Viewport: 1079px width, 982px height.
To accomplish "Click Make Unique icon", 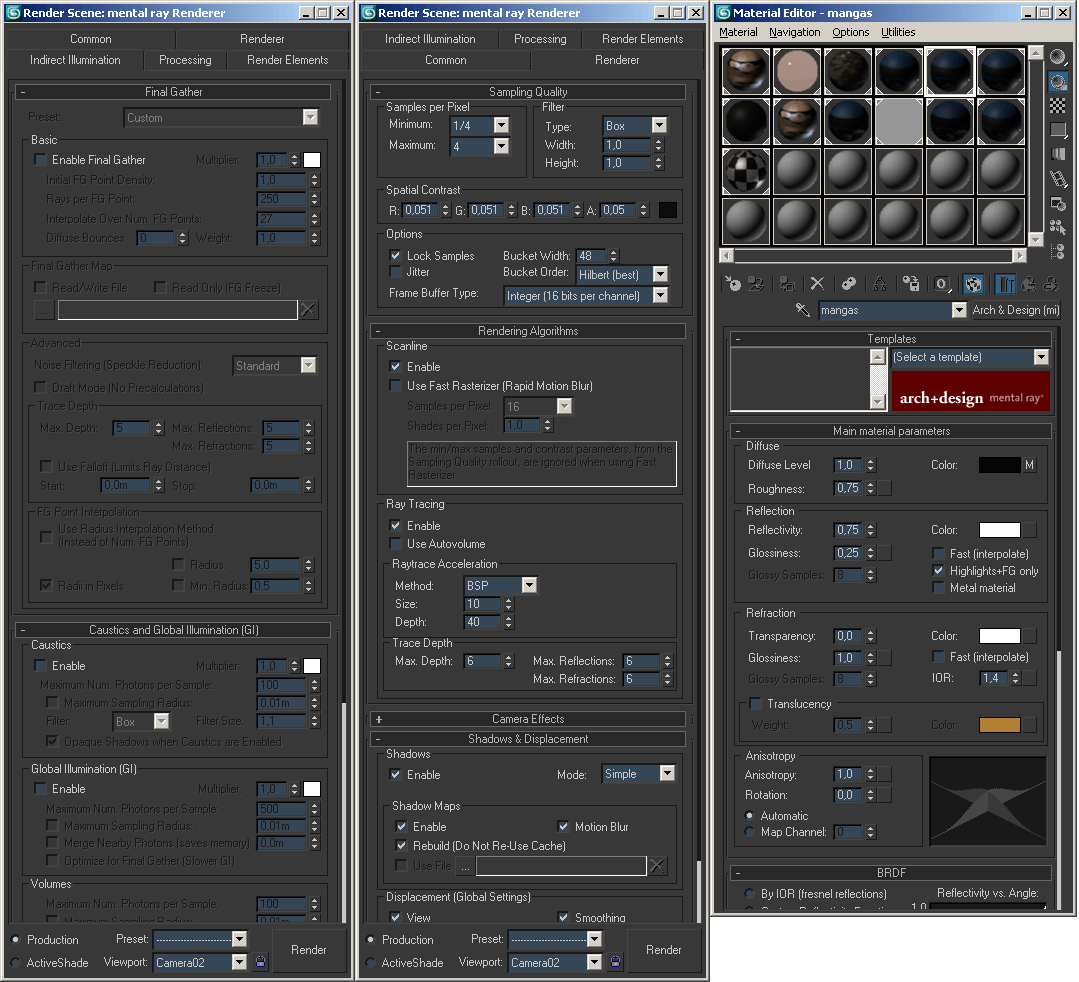I will pyautogui.click(x=880, y=284).
